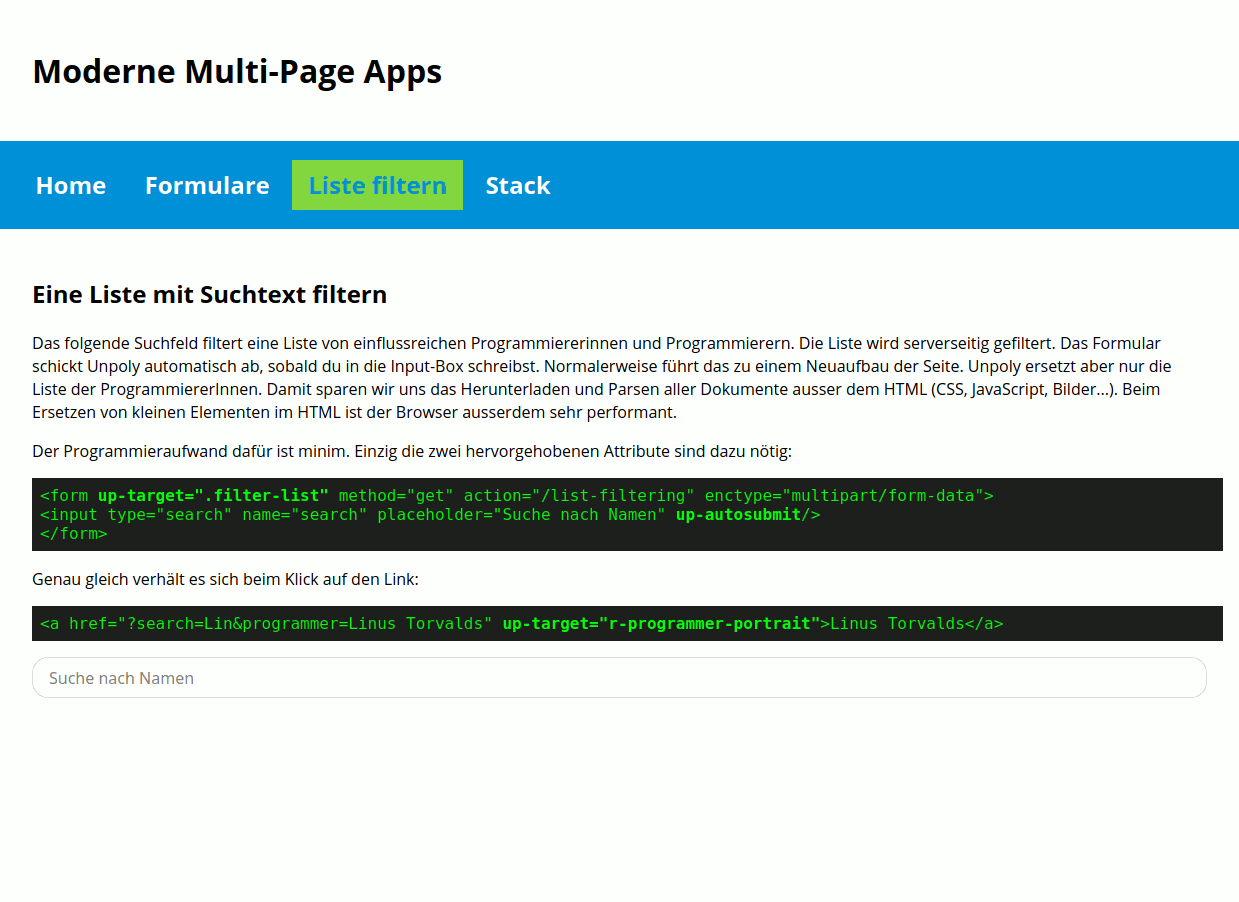Screen dimensions: 1239x902
Task: Click the closing </form> tag in code
Action: pos(73,534)
